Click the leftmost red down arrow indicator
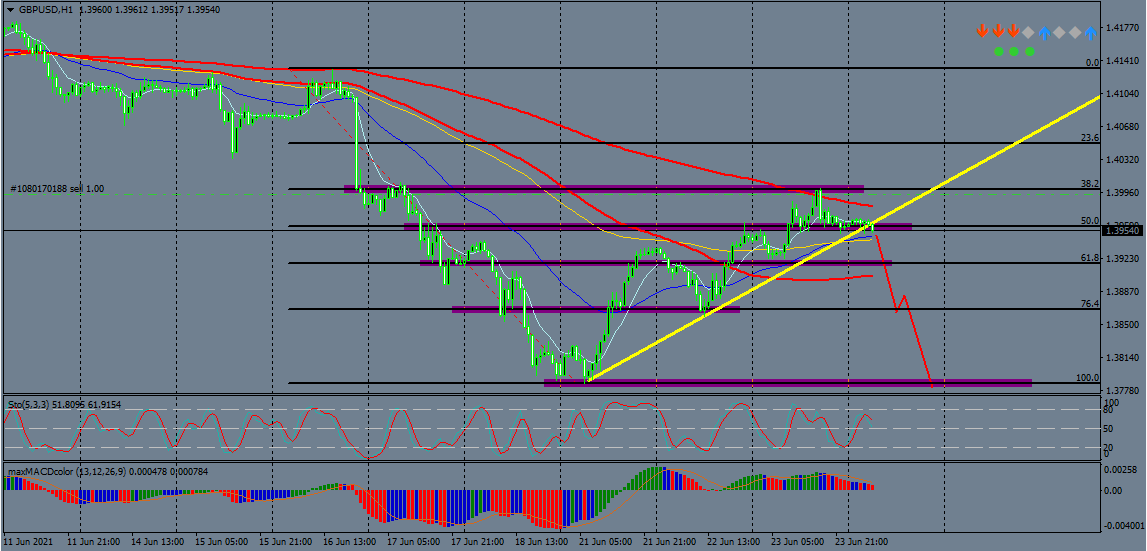The image size is (1147, 551). (982, 32)
